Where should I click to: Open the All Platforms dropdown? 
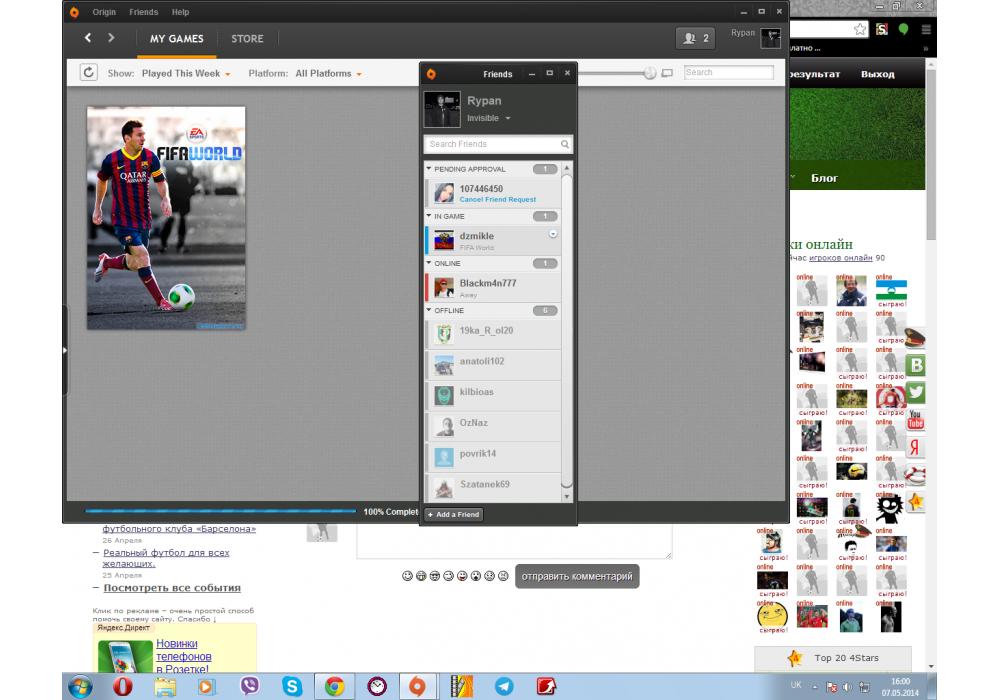coord(328,74)
